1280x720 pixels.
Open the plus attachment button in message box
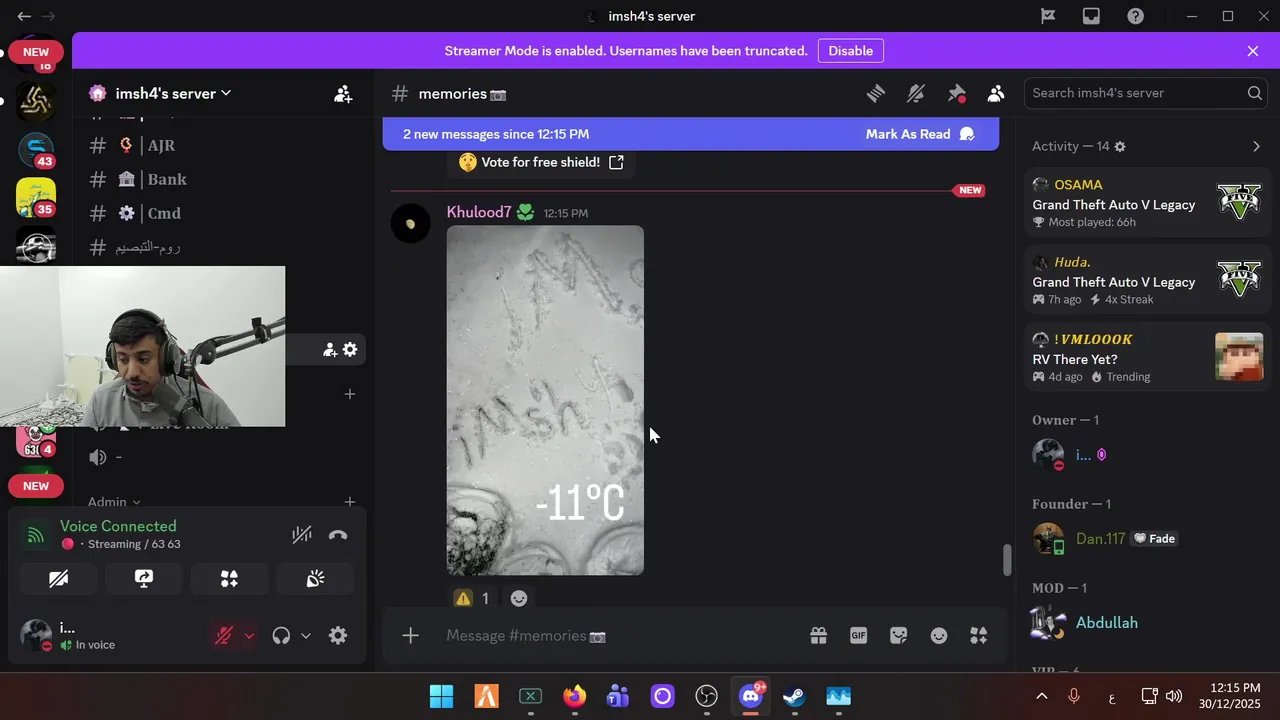click(x=410, y=636)
